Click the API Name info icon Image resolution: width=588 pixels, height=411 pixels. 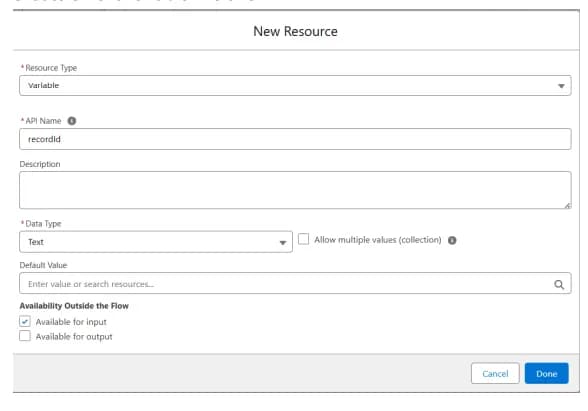[72, 121]
